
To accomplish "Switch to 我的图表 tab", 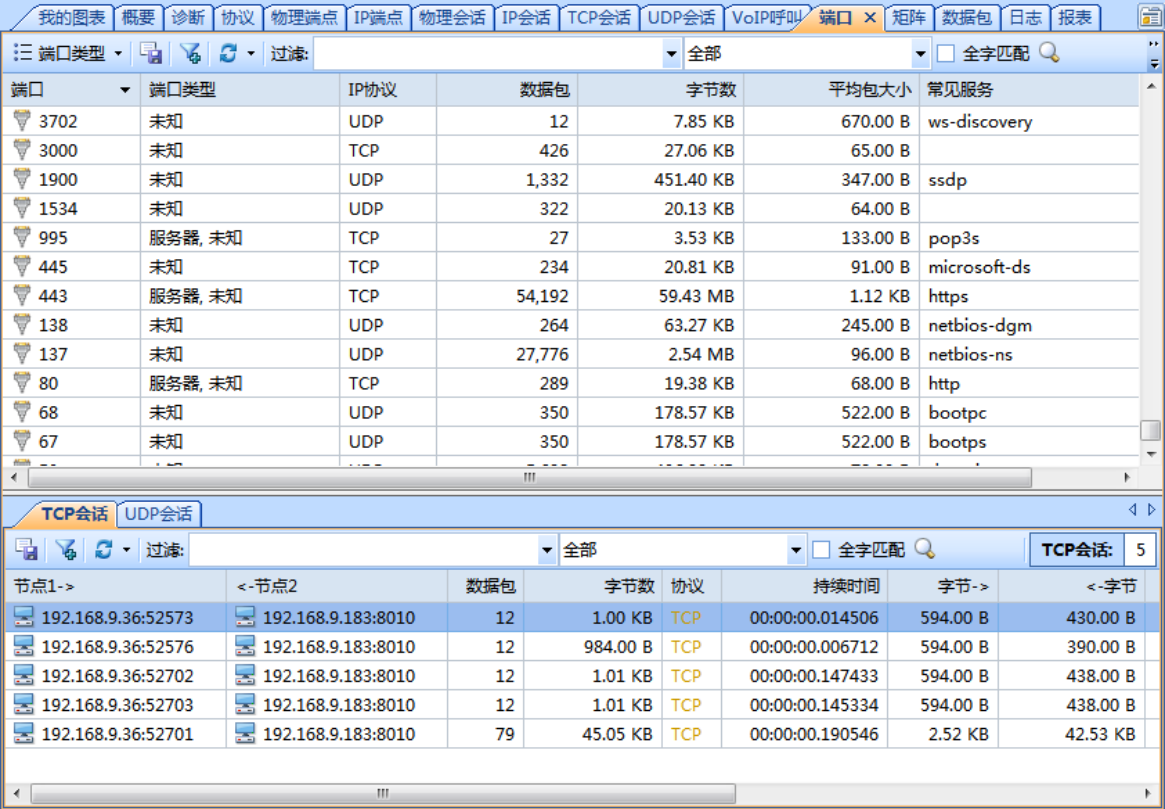I will [x=73, y=17].
